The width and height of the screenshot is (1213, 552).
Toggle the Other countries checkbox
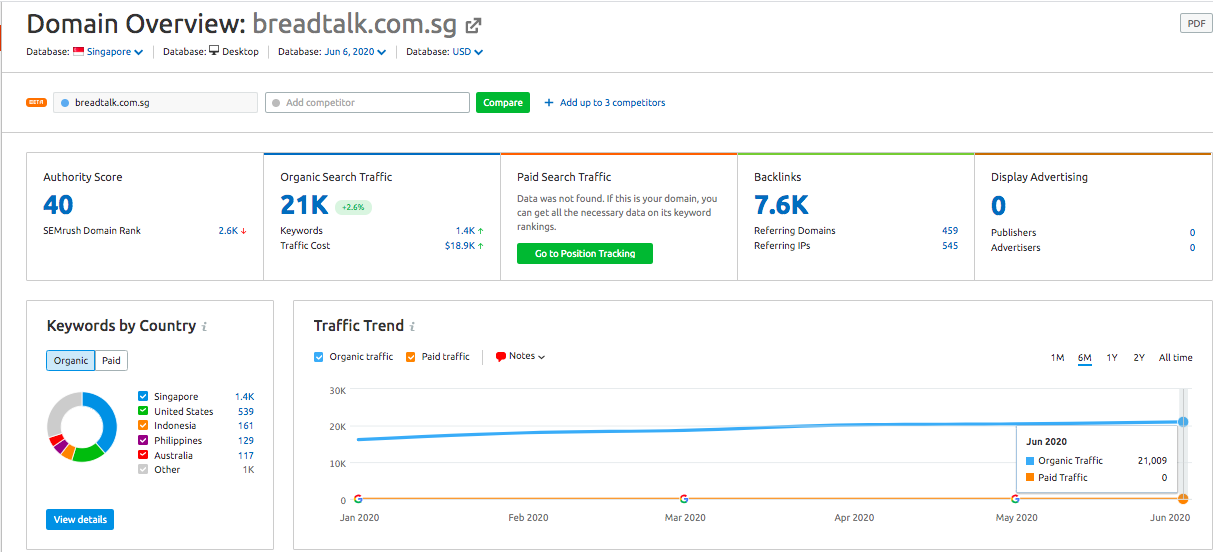(x=143, y=469)
